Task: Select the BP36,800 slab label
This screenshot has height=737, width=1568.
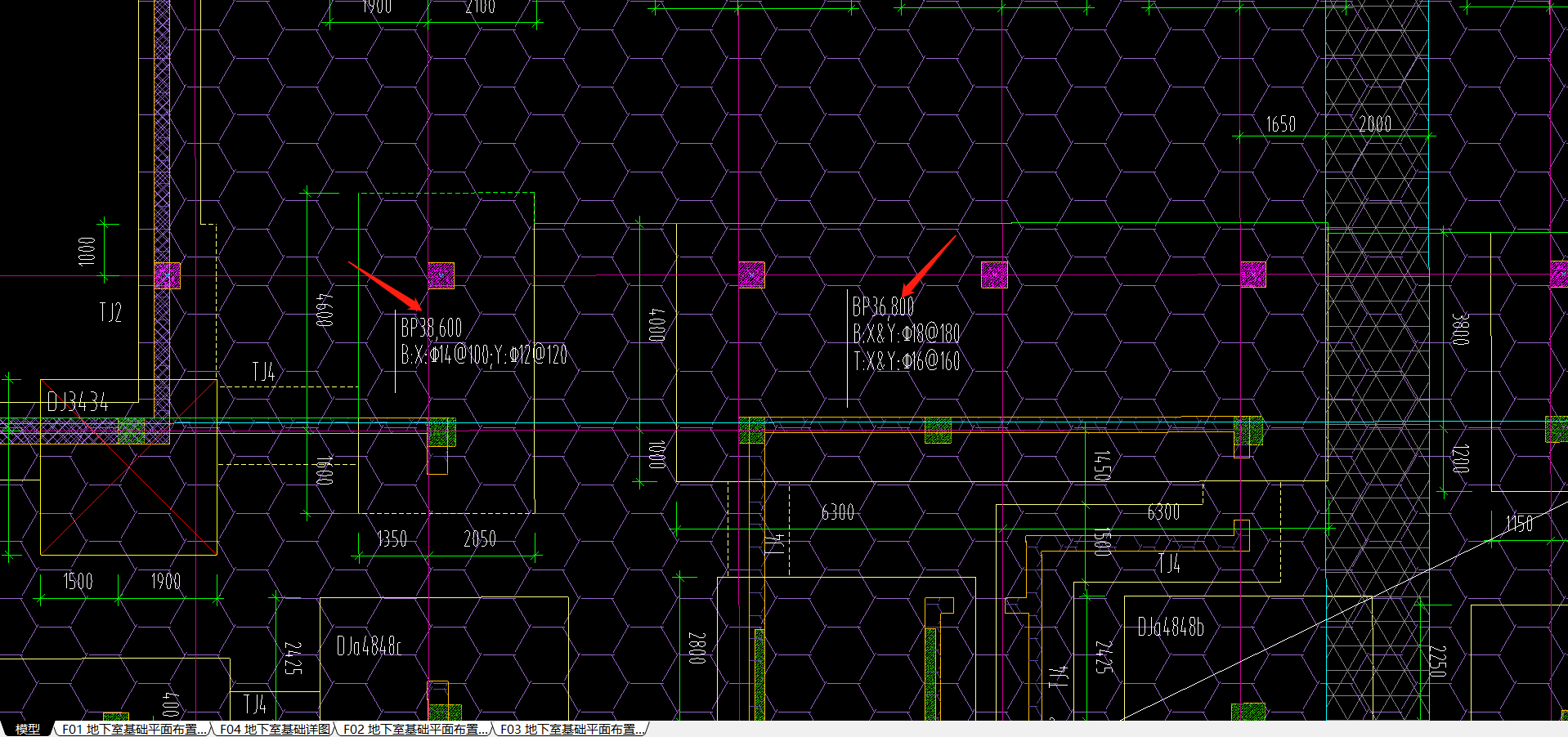Action: point(883,307)
